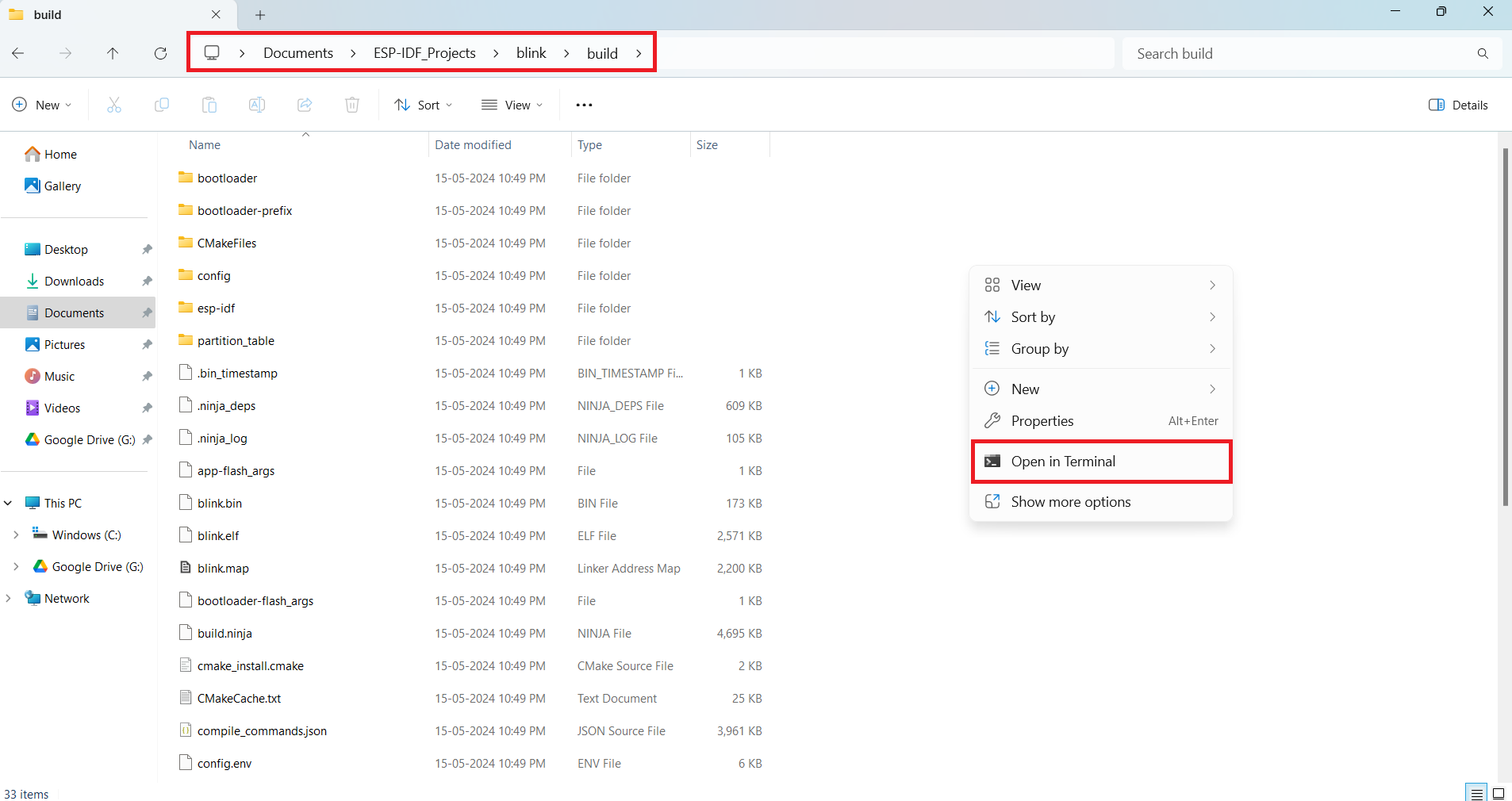1512x801 pixels.
Task: Open the Sort dropdown in toolbar
Action: [424, 105]
